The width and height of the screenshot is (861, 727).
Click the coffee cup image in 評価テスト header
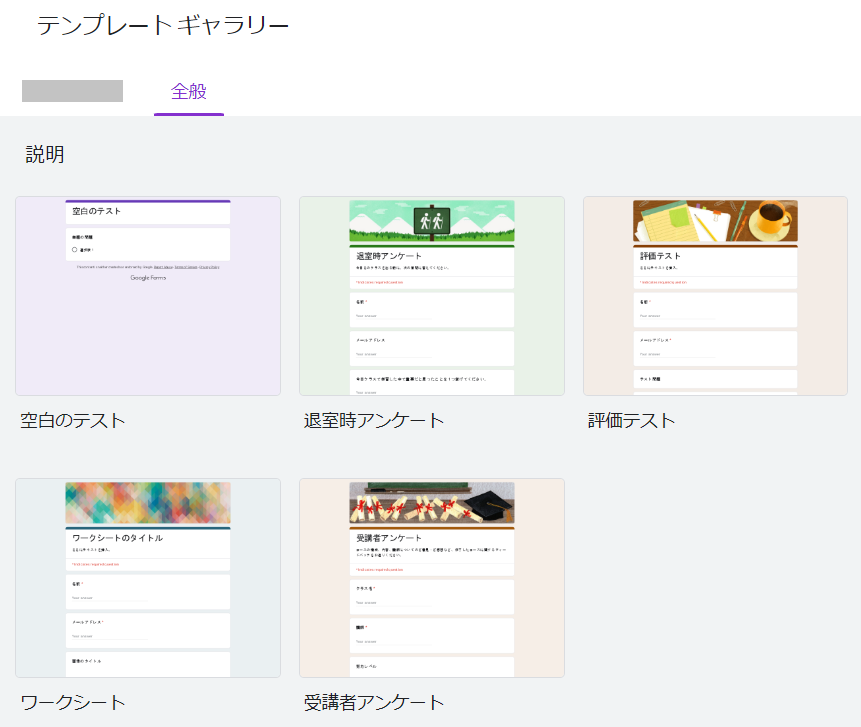[773, 218]
